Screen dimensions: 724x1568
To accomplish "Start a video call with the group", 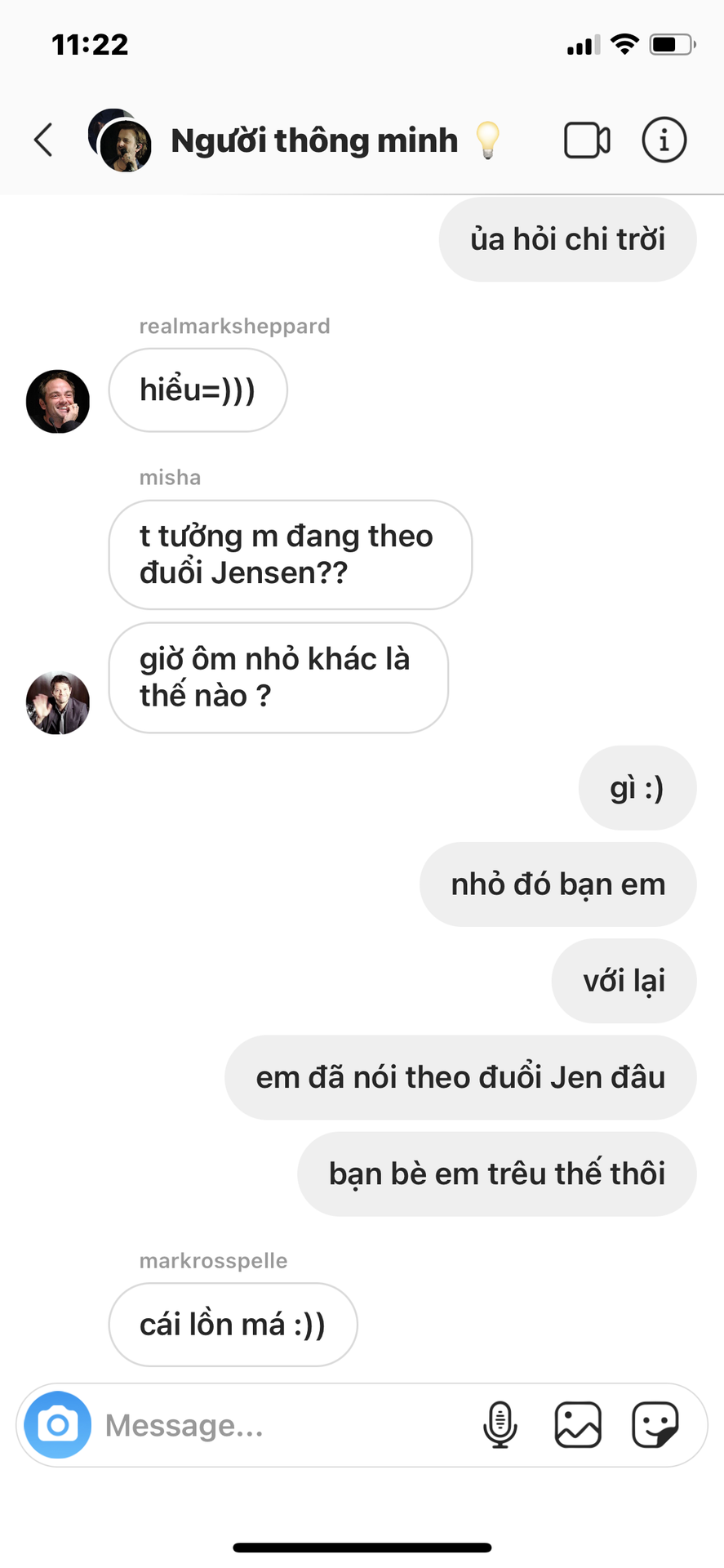I will 587,140.
